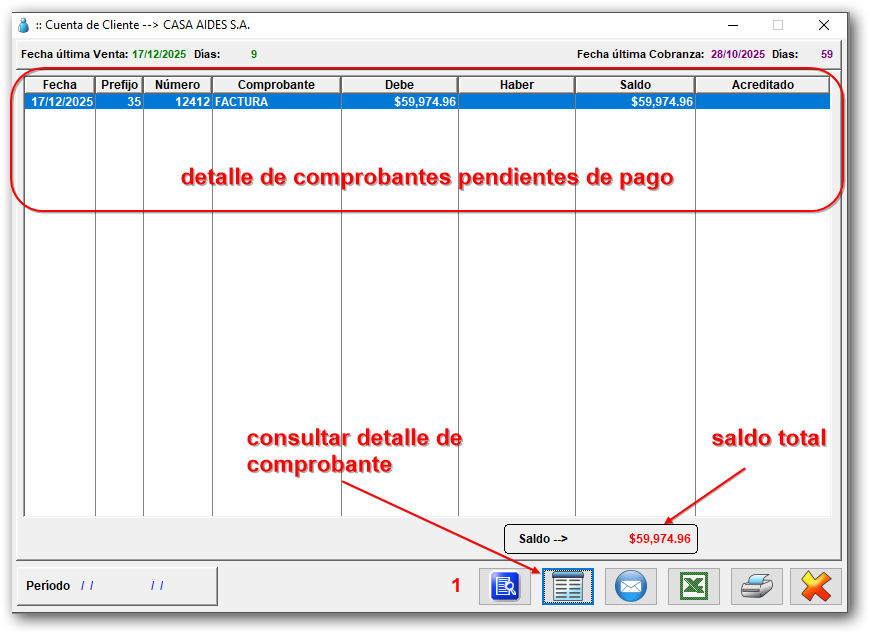Click the Número column header
This screenshot has height=634, width=870.
(x=177, y=85)
